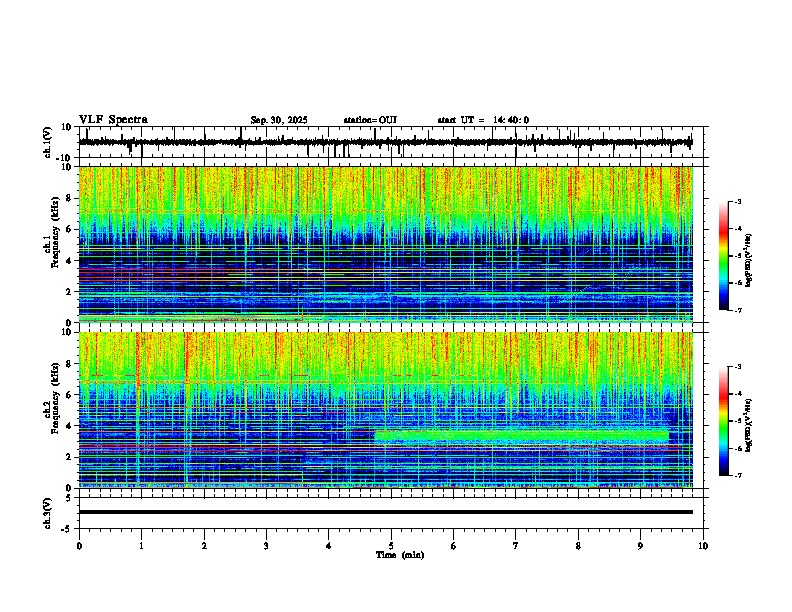Click the ch.2 spectrogram colorbar

click(723, 421)
